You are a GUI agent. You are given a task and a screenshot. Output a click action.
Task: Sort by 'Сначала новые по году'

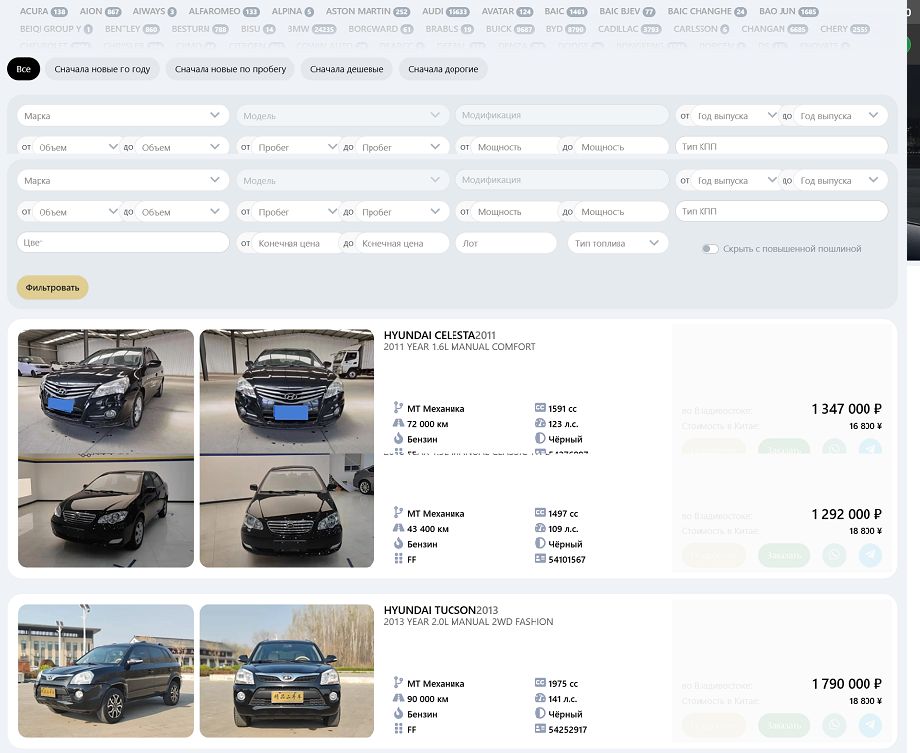(102, 69)
